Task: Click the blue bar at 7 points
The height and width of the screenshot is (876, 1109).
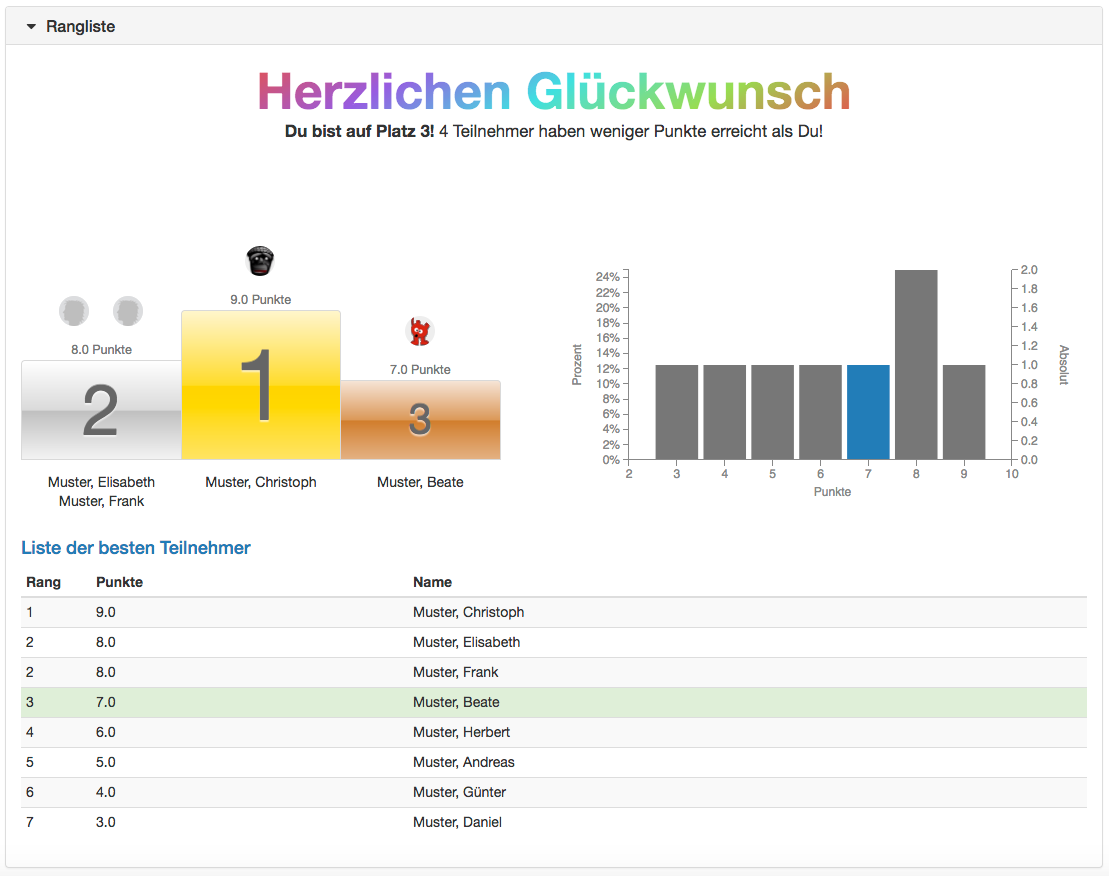Action: (868, 412)
